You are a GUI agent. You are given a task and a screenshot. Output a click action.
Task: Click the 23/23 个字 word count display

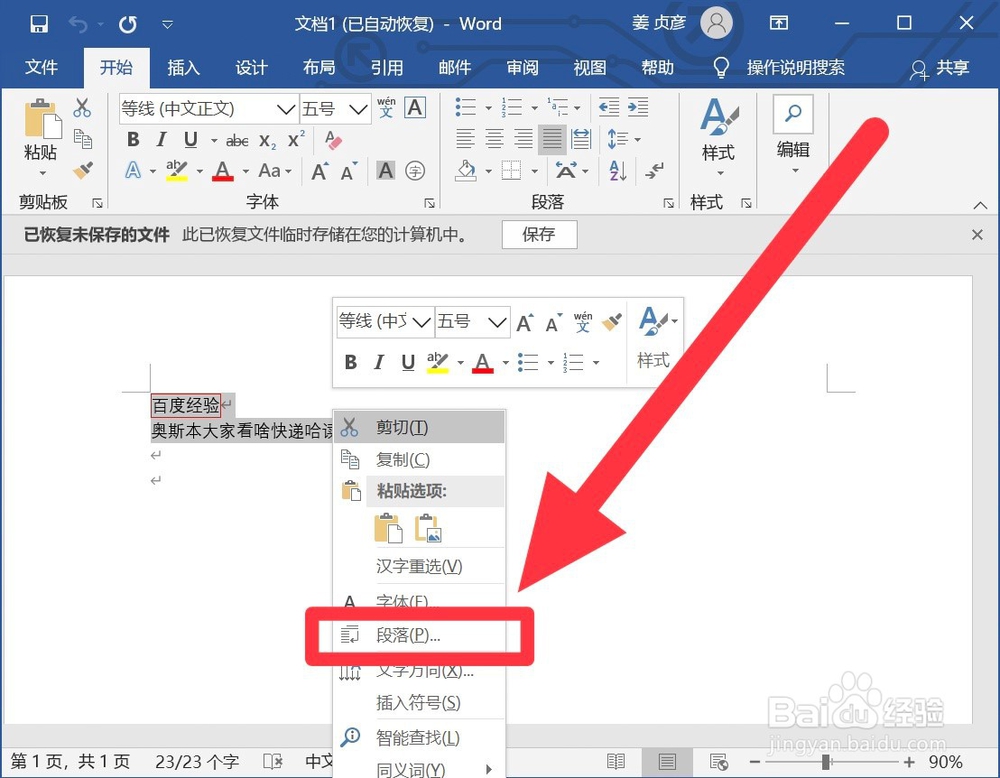pyautogui.click(x=196, y=761)
